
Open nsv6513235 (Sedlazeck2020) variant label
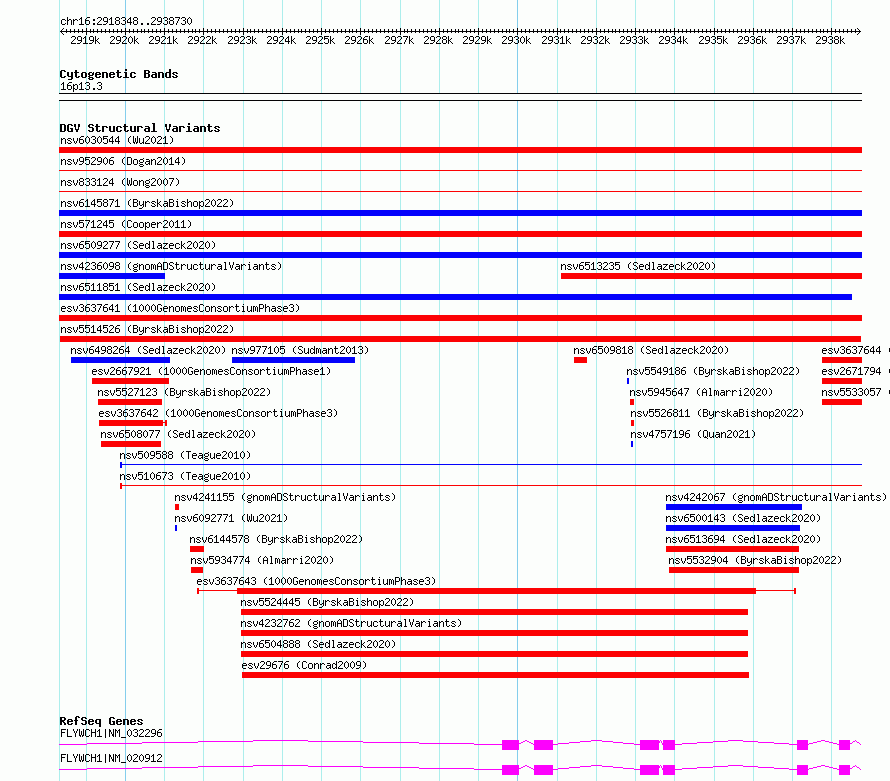pyautogui.click(x=638, y=266)
